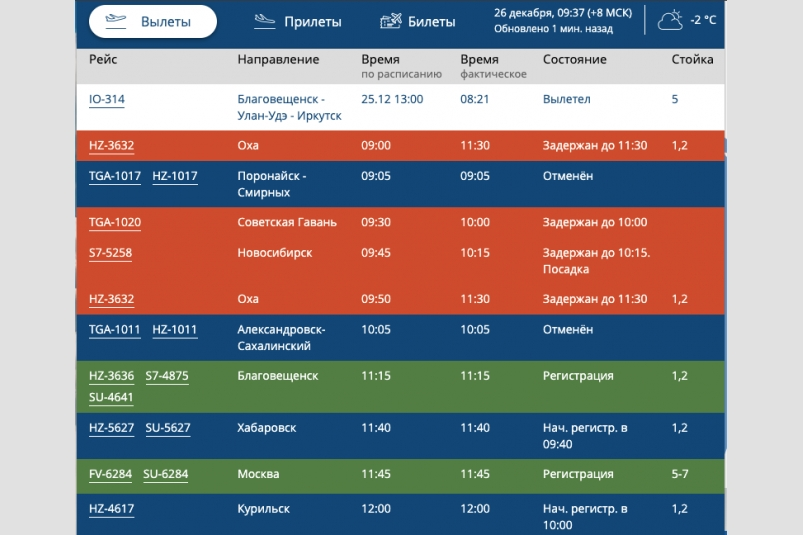Open flight TGA-1020 to Советская Гавань
Screen dimensions: 803x535
click(115, 223)
